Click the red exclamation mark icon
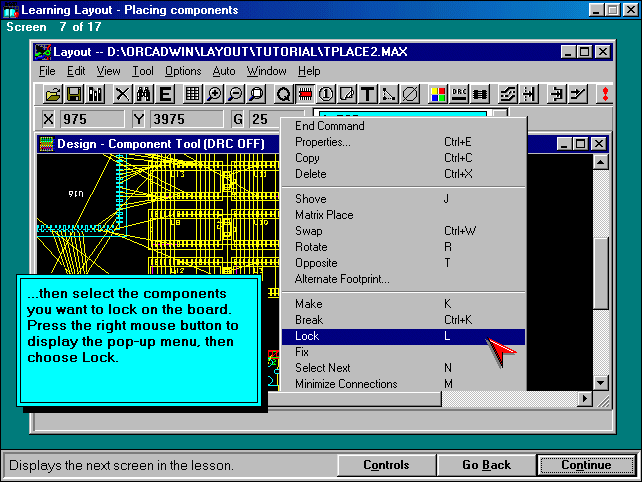This screenshot has width=642, height=482. tap(603, 94)
